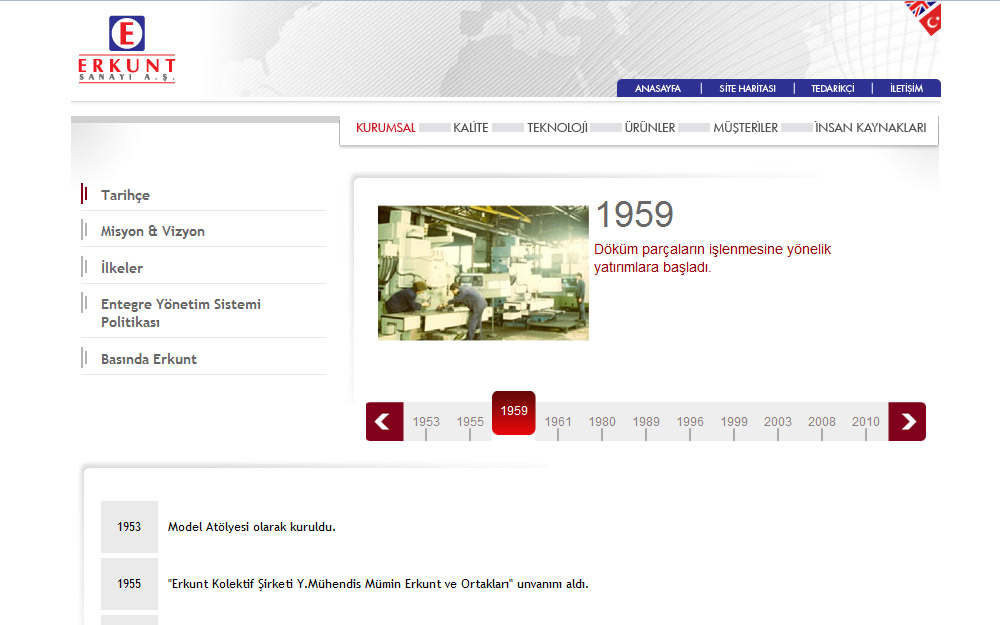Switch language via the British flag icon
Viewport: 1000px width, 625px height.
coord(920,7)
